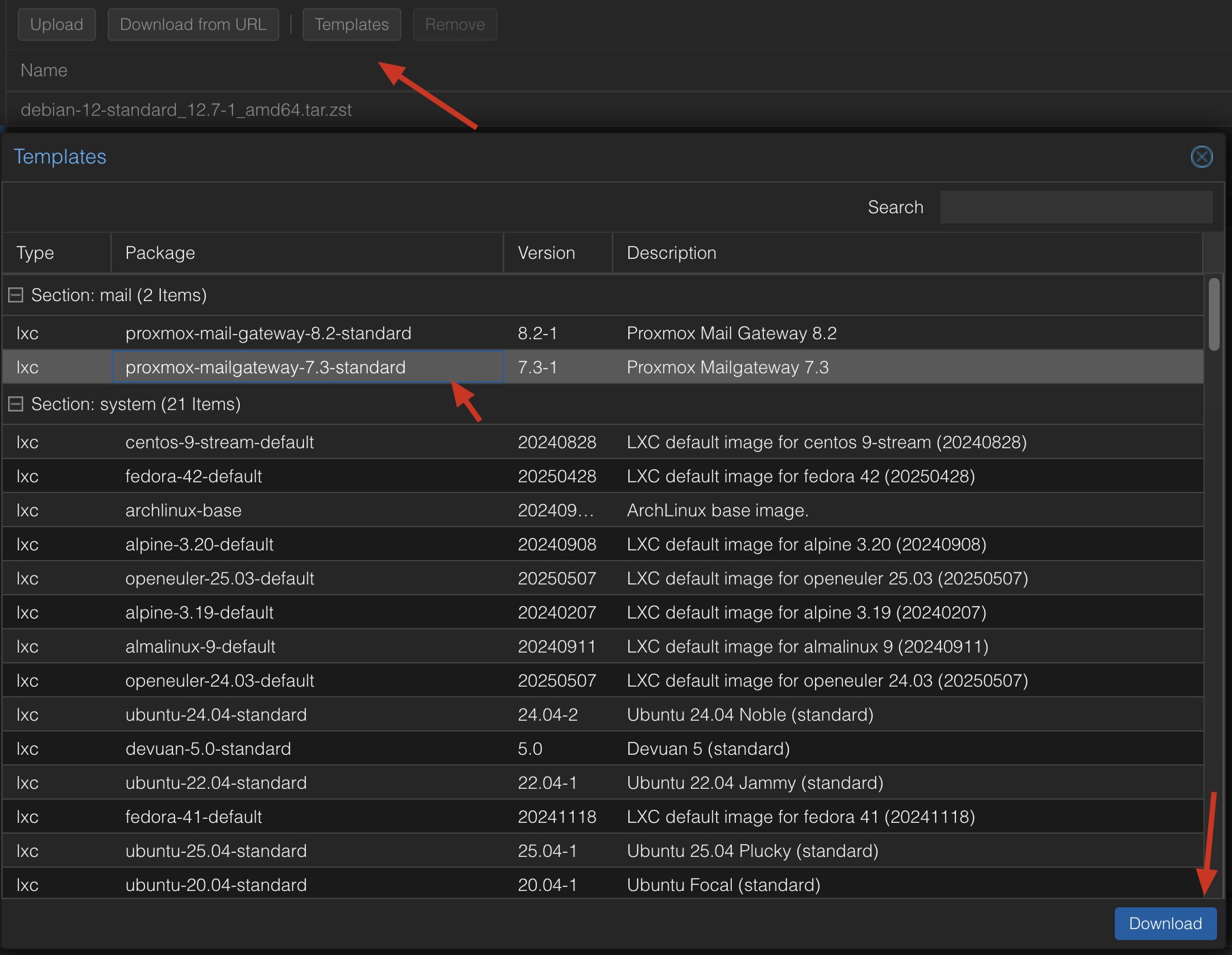
Task: Click the Templates toolbar button
Action: (x=352, y=25)
